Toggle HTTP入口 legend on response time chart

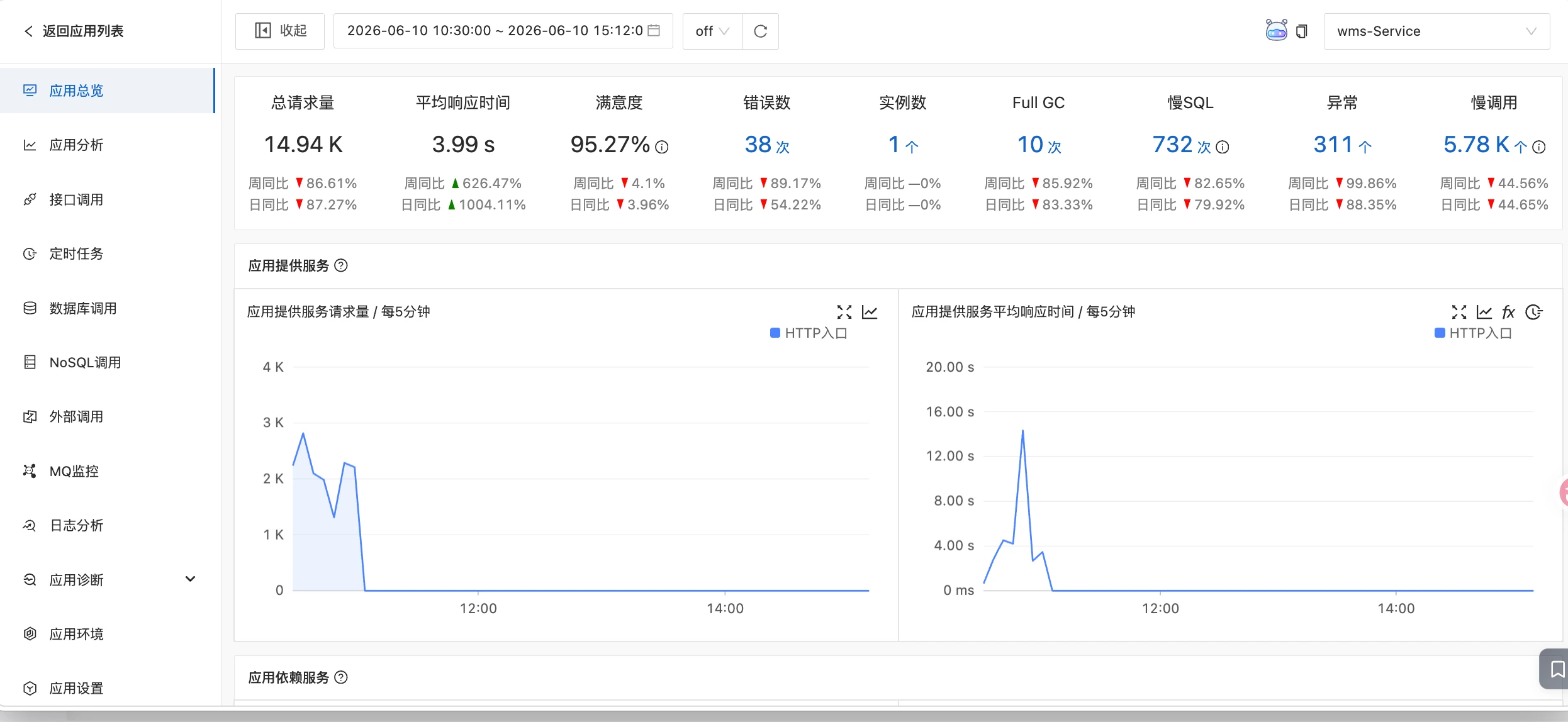(x=1474, y=333)
